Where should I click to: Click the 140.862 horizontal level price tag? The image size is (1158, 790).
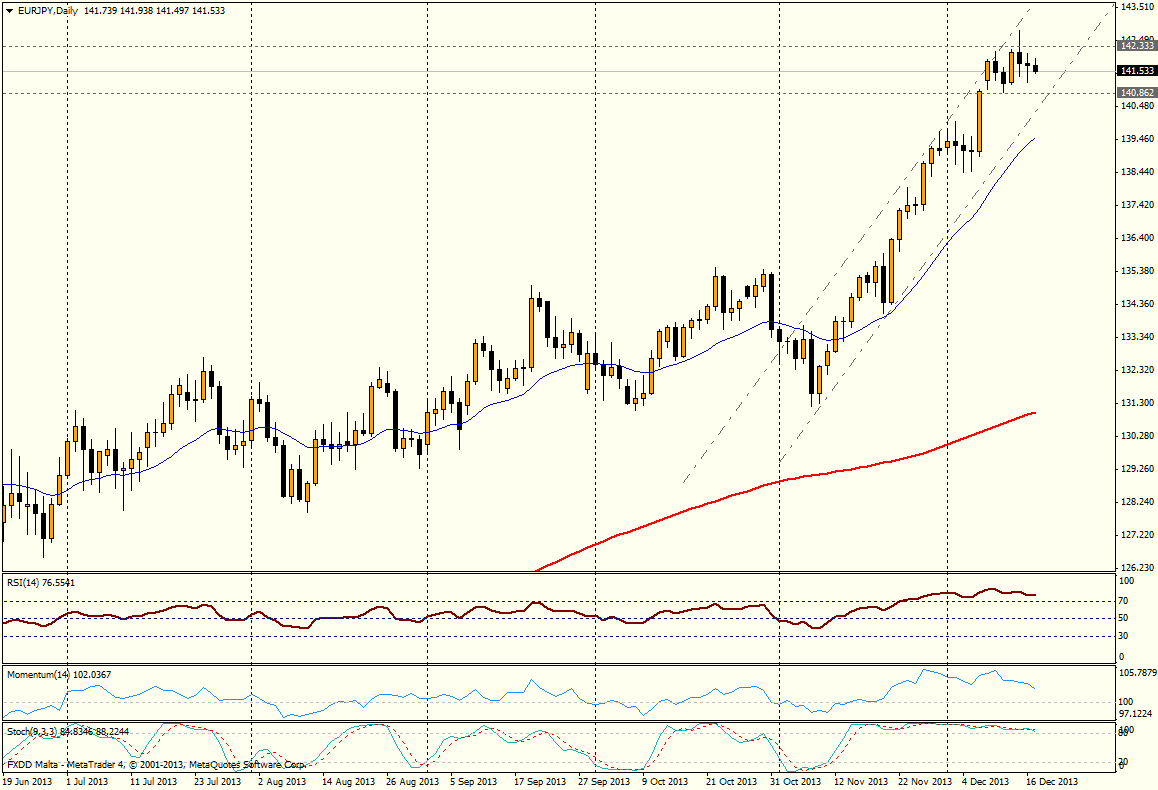1138,93
